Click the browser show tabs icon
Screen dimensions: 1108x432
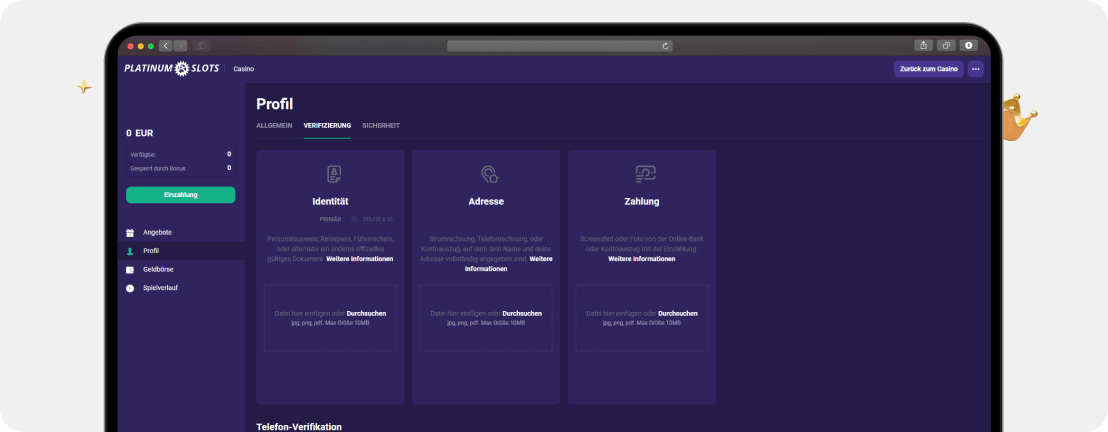point(946,45)
